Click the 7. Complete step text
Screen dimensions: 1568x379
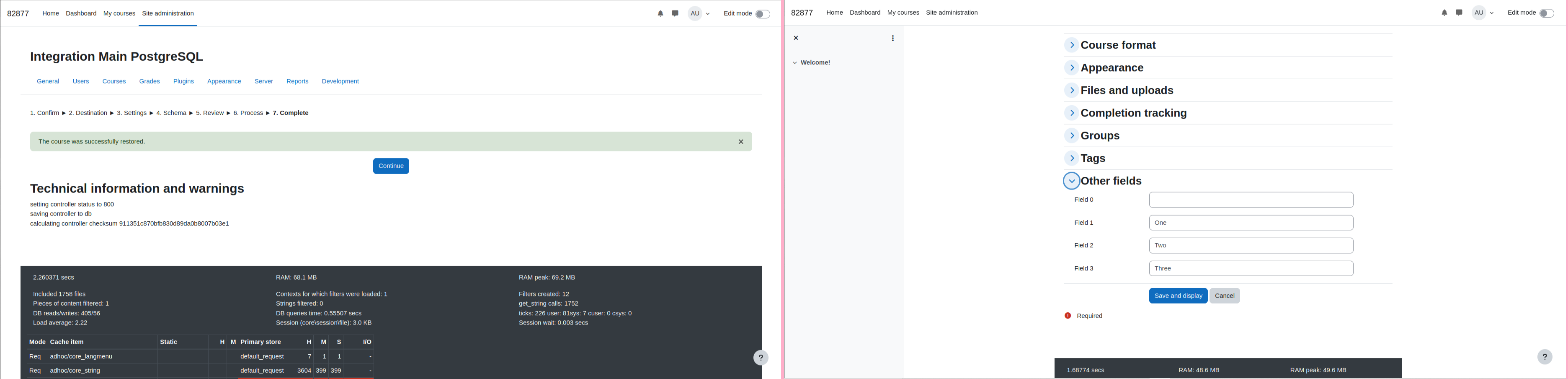(x=290, y=113)
